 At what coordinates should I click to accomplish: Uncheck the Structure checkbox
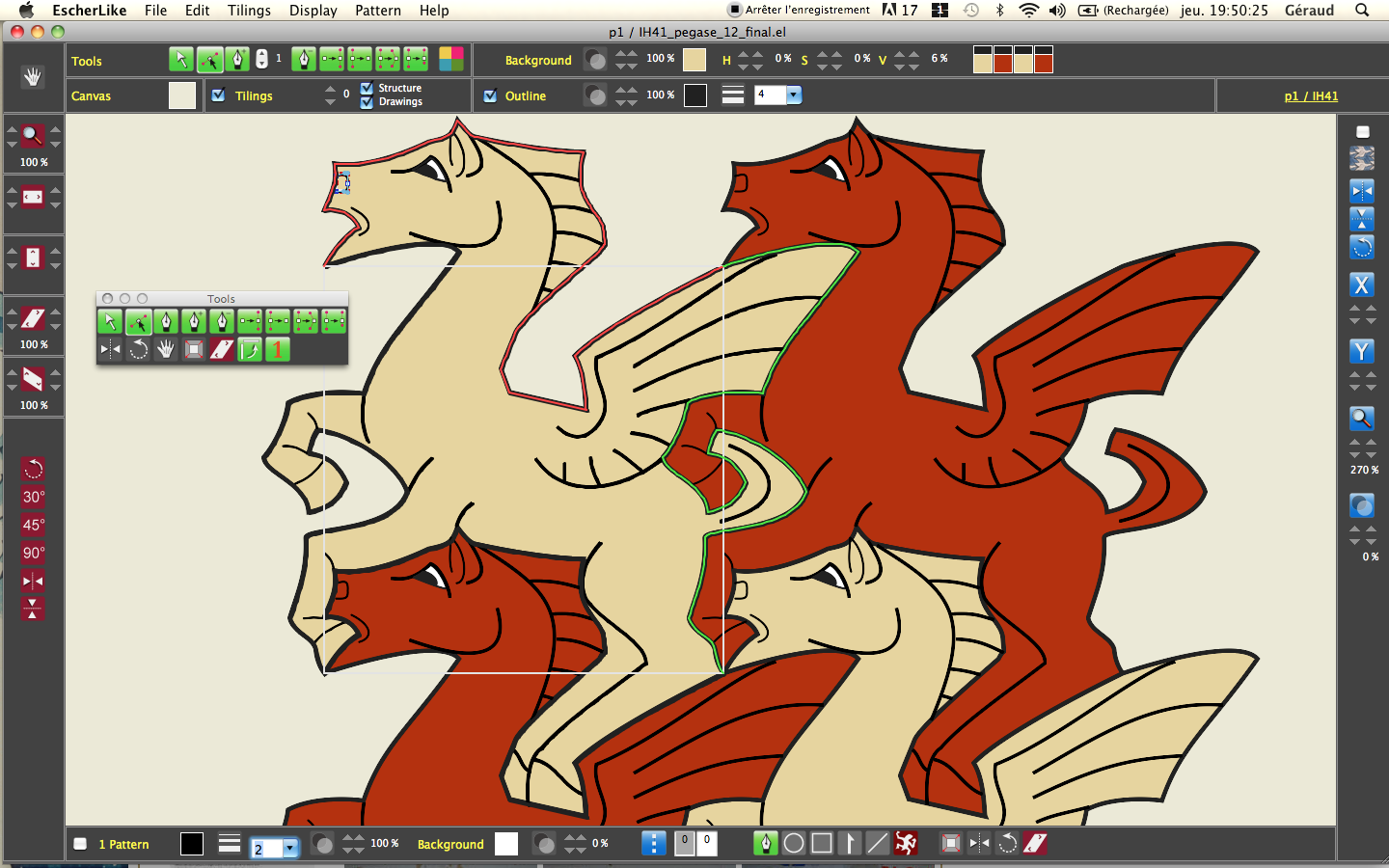pos(367,88)
